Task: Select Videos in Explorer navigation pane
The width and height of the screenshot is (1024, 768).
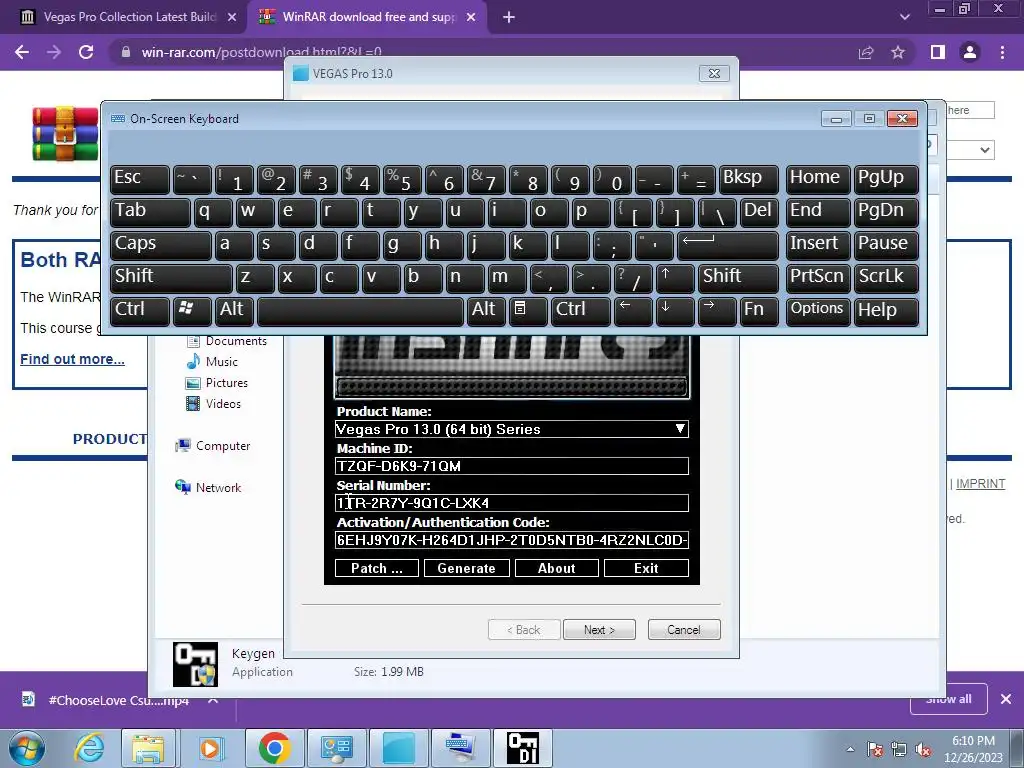Action: tap(223, 404)
